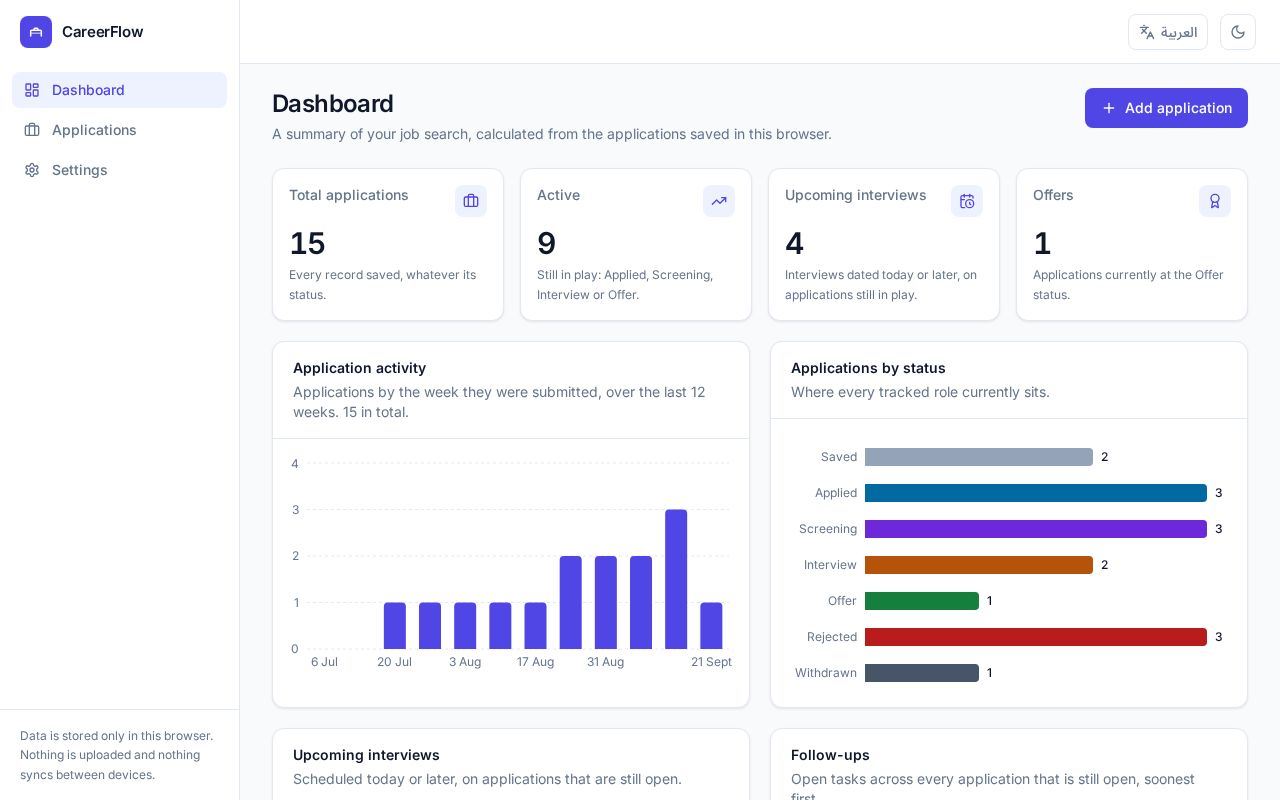Click the red Rejected status bar
Image resolution: width=1280 pixels, height=800 pixels.
tap(1036, 637)
